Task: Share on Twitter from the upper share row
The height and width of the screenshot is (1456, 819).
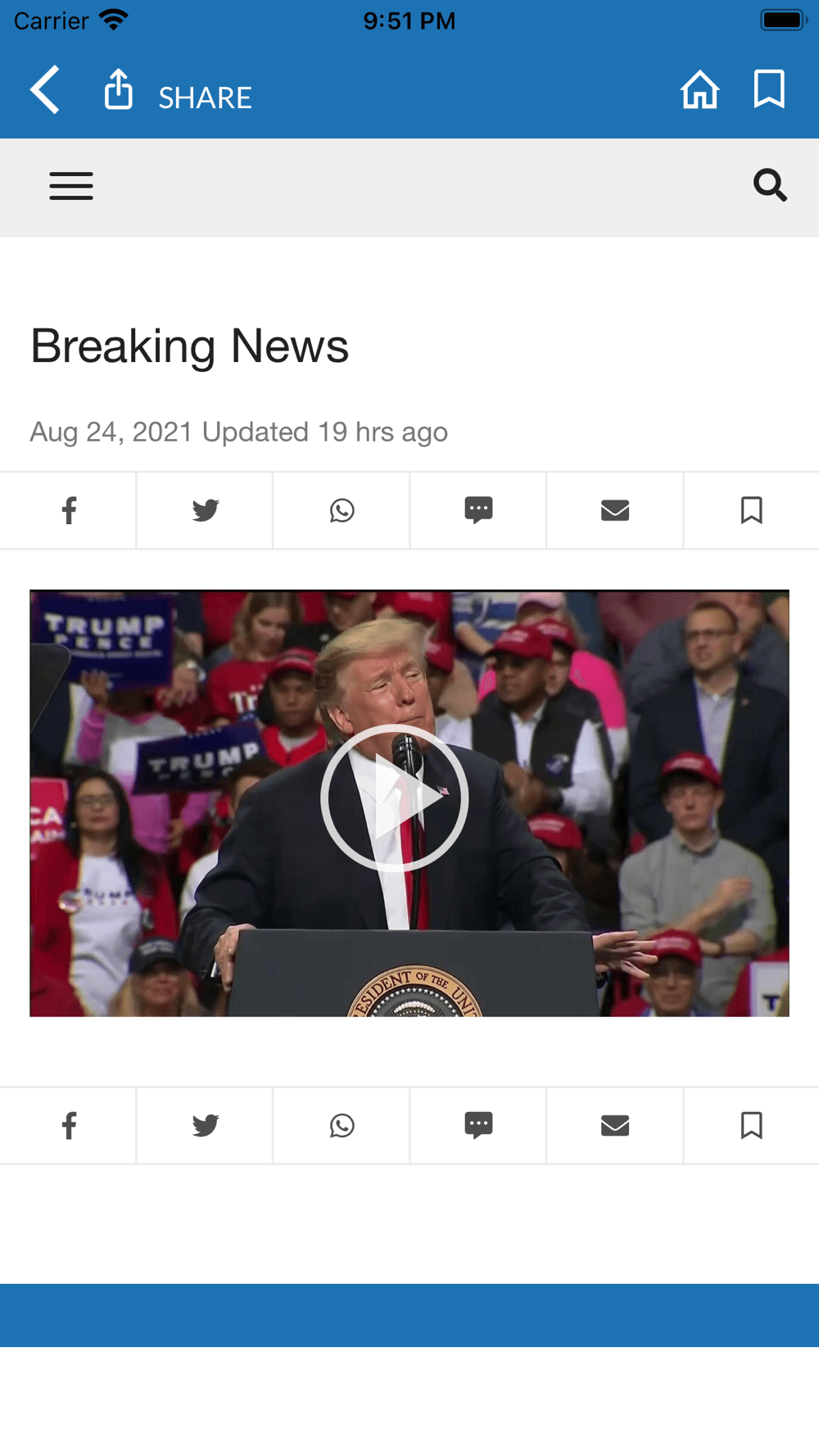Action: 205,510
